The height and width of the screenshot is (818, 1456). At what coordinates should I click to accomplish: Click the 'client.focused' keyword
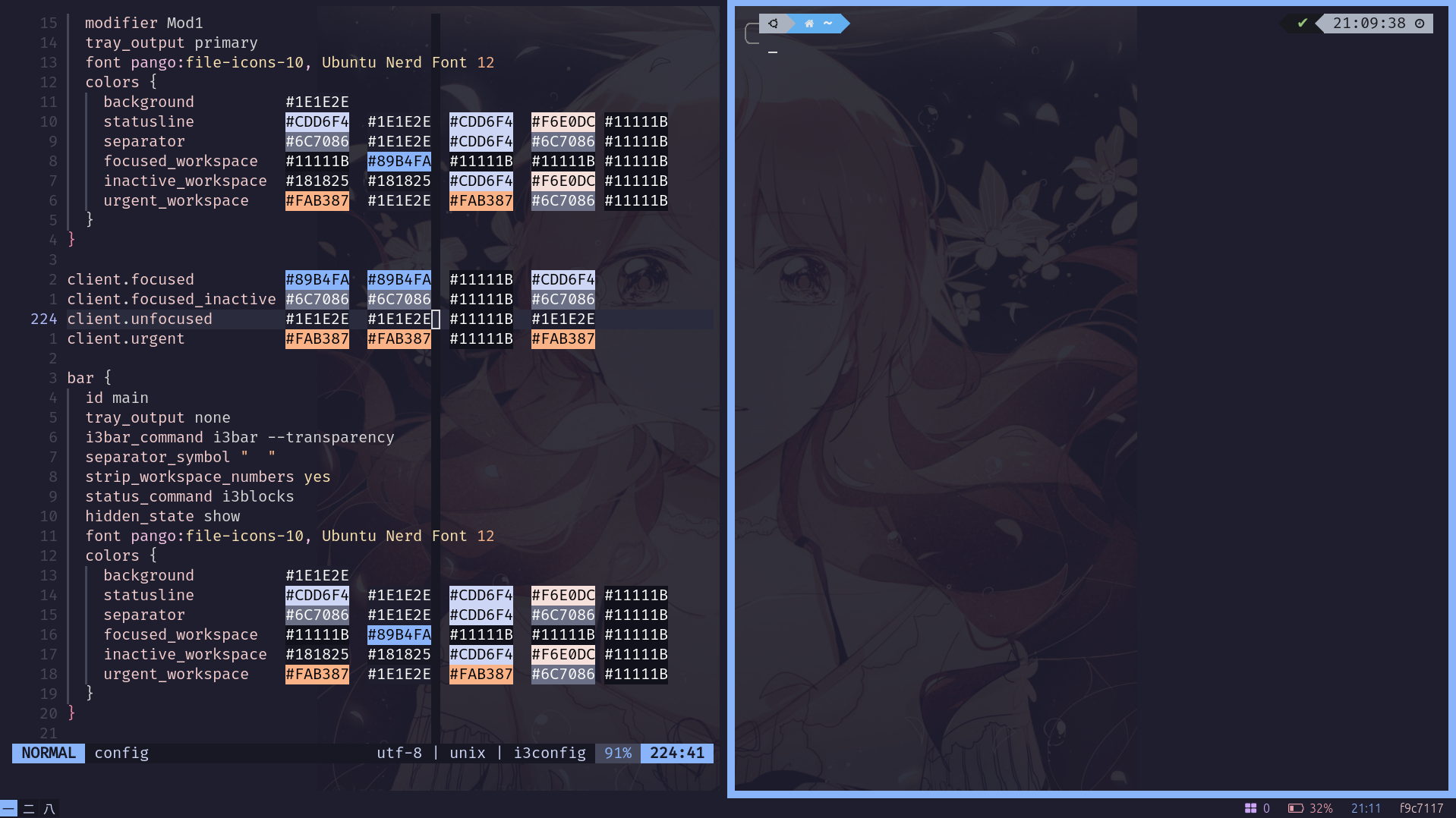click(131, 279)
